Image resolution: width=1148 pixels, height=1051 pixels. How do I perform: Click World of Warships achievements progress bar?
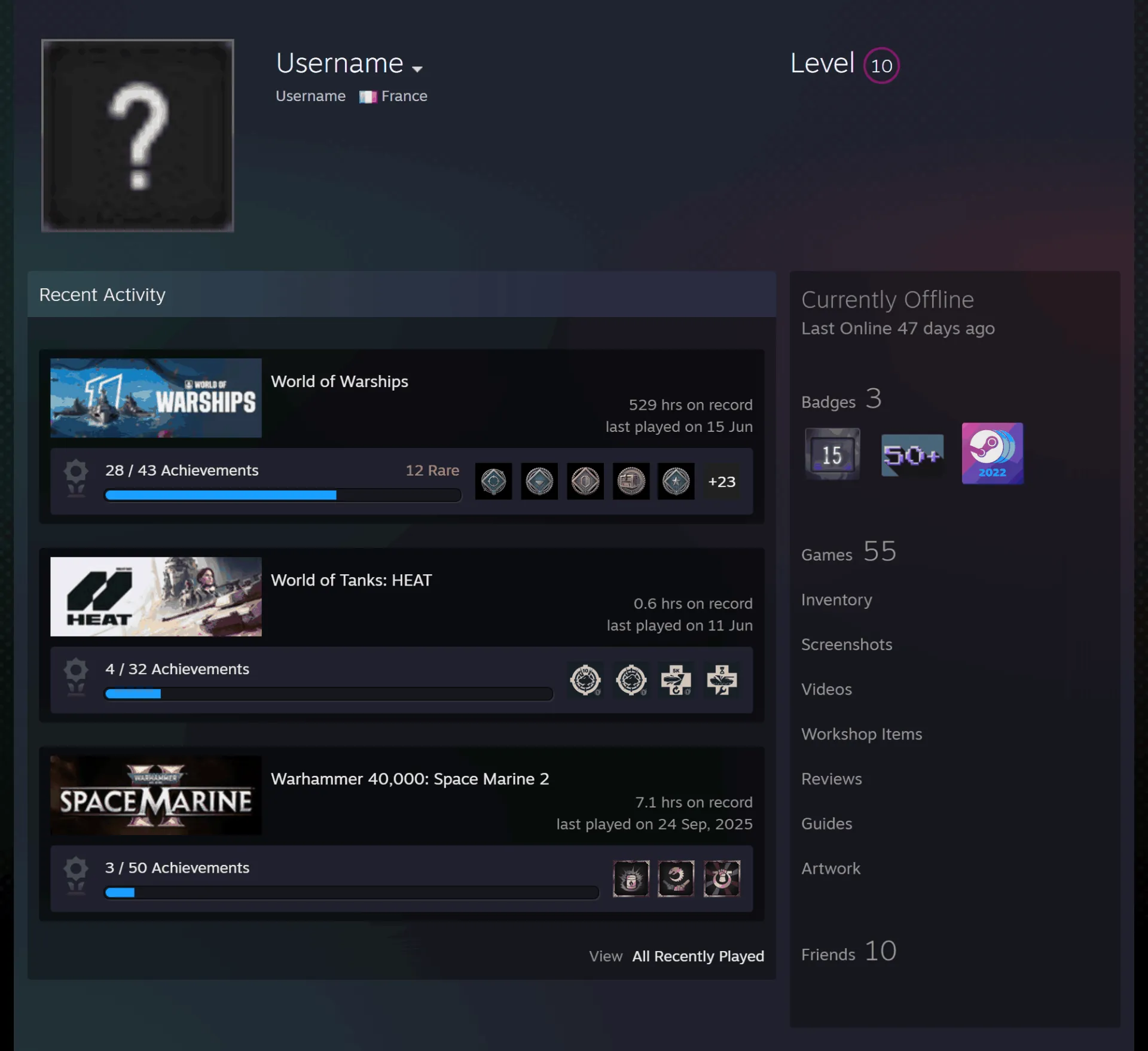click(283, 495)
